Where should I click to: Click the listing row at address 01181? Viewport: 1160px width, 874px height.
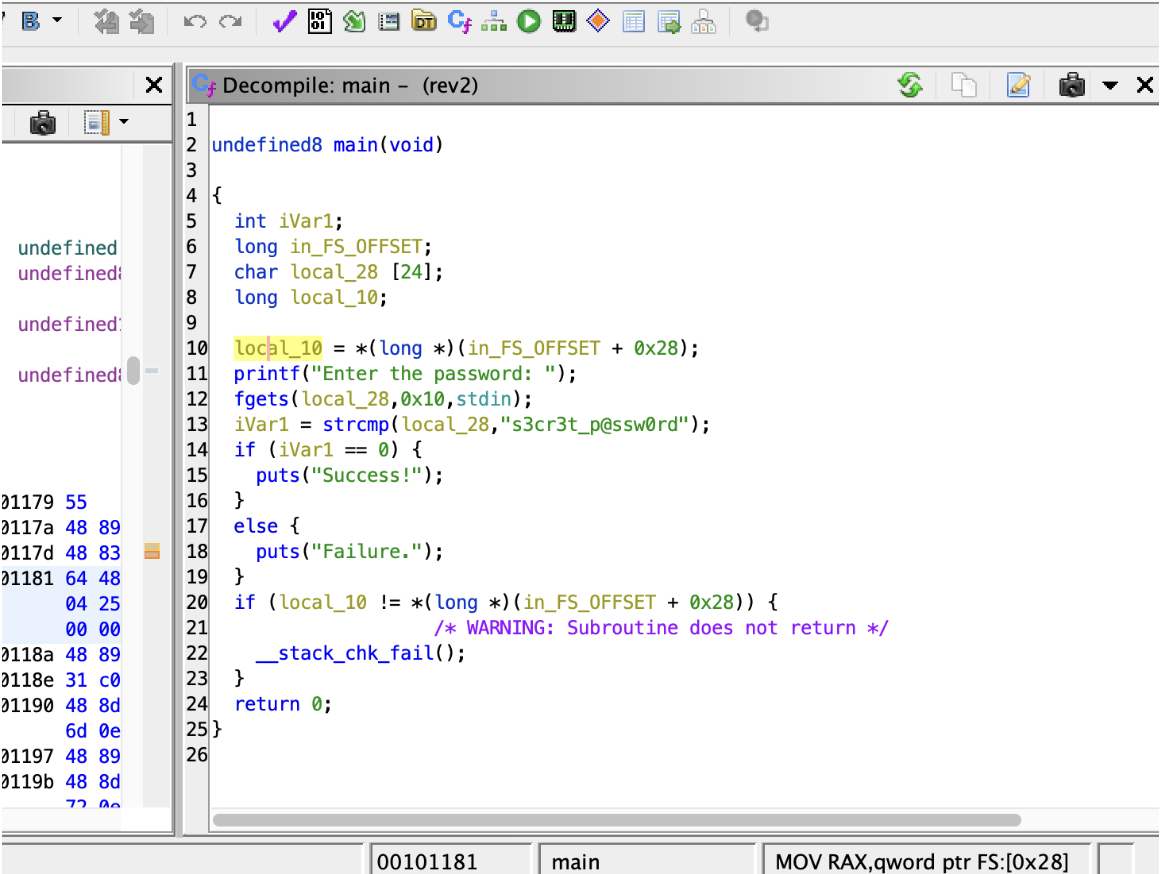click(x=61, y=578)
